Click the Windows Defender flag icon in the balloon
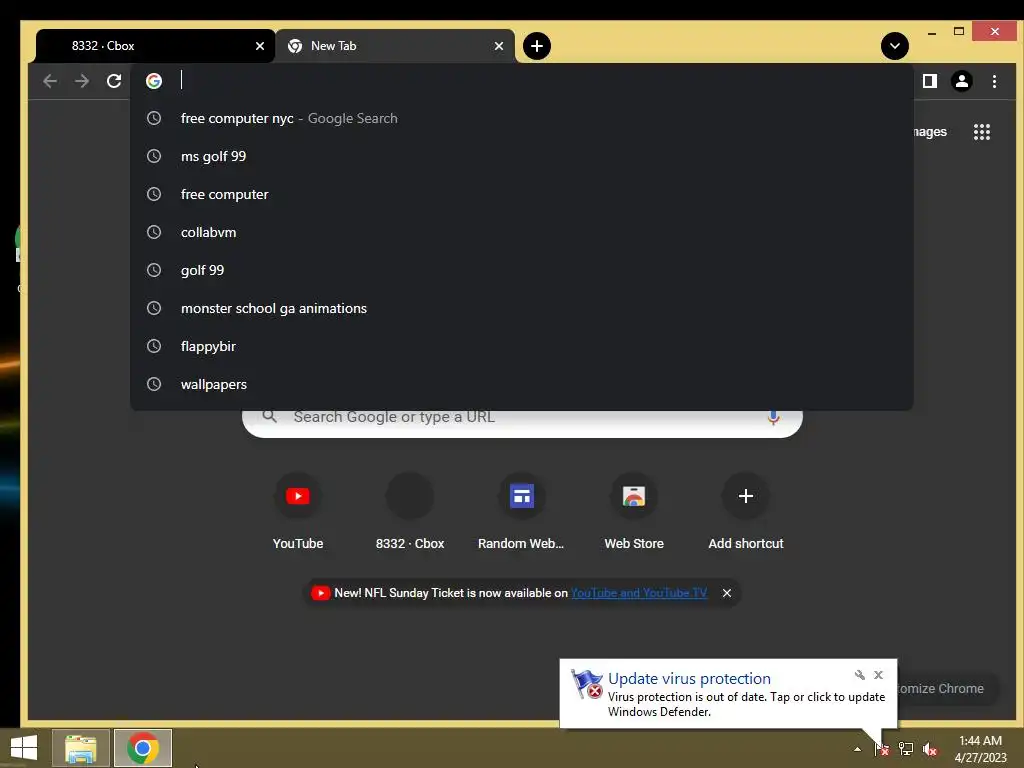Image resolution: width=1024 pixels, height=768 pixels. click(586, 684)
